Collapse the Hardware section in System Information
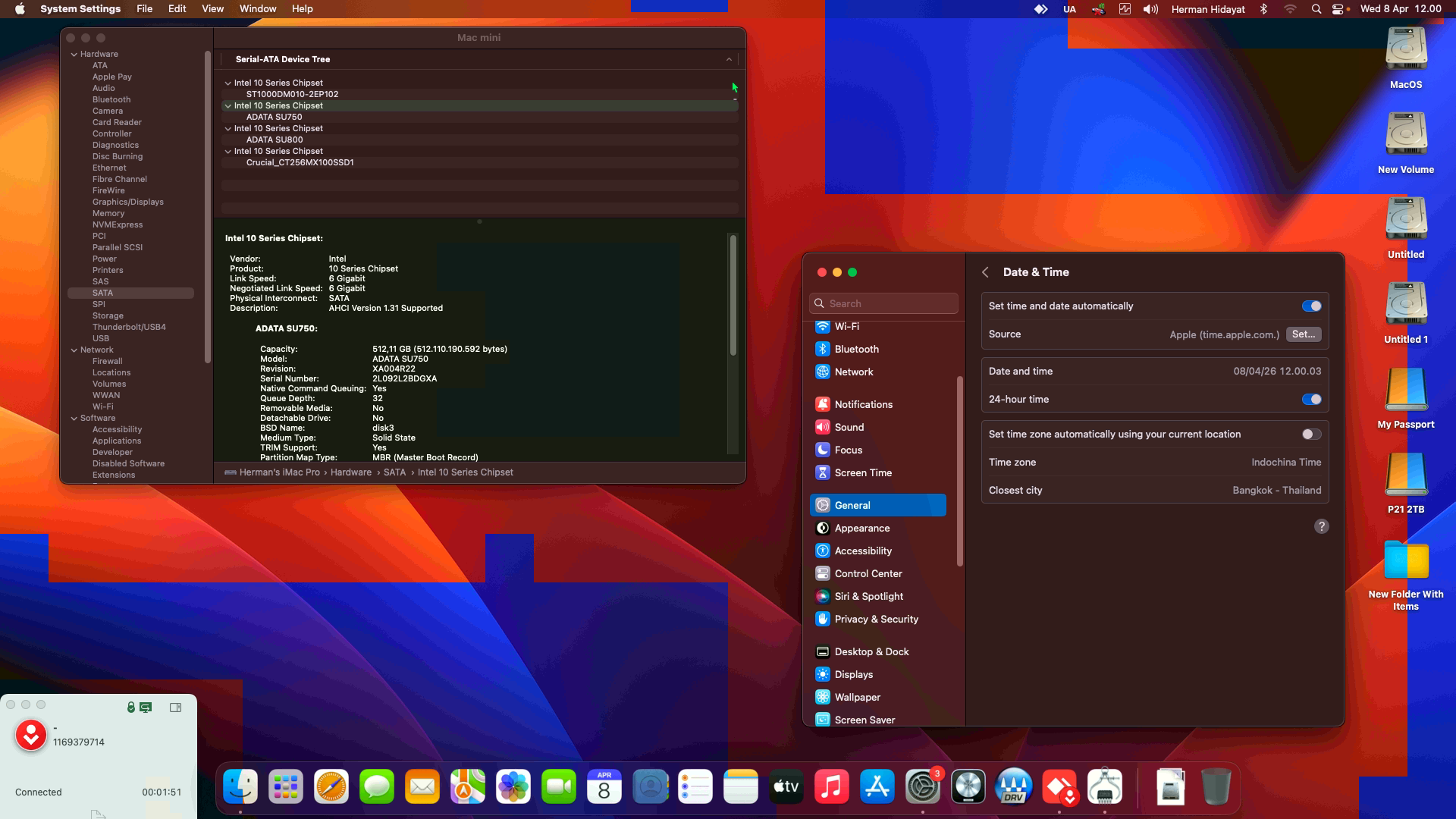 [74, 55]
